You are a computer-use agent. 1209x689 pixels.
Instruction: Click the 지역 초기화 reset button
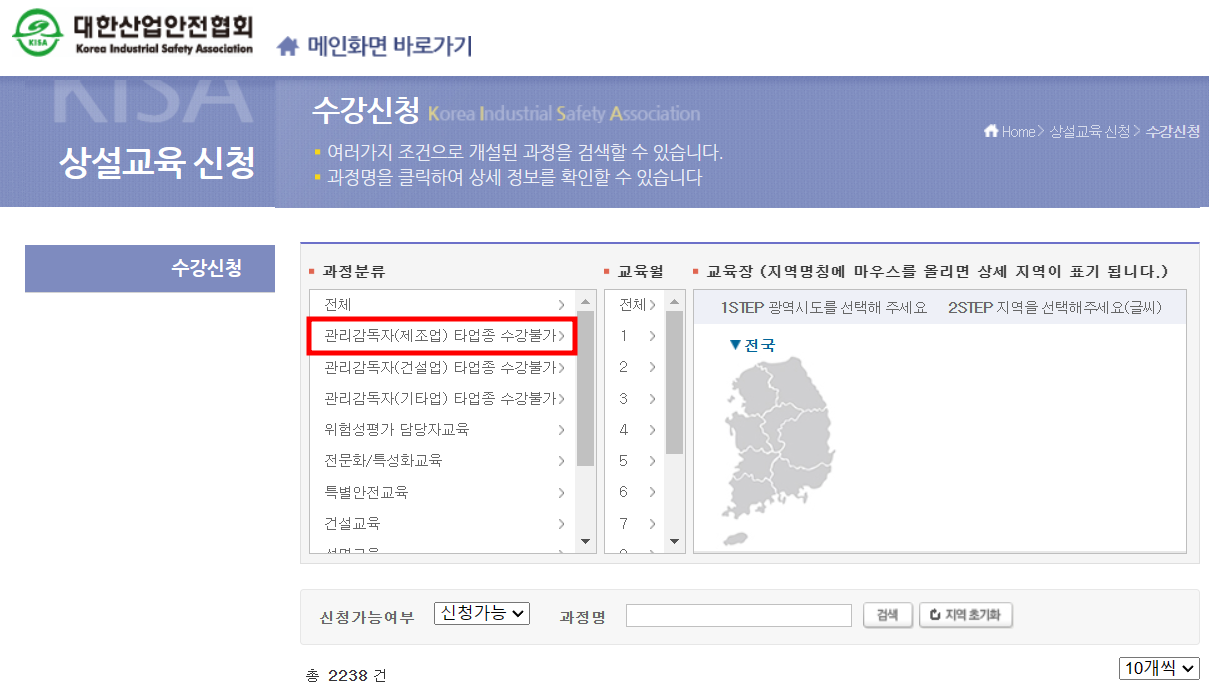pyautogui.click(x=966, y=614)
